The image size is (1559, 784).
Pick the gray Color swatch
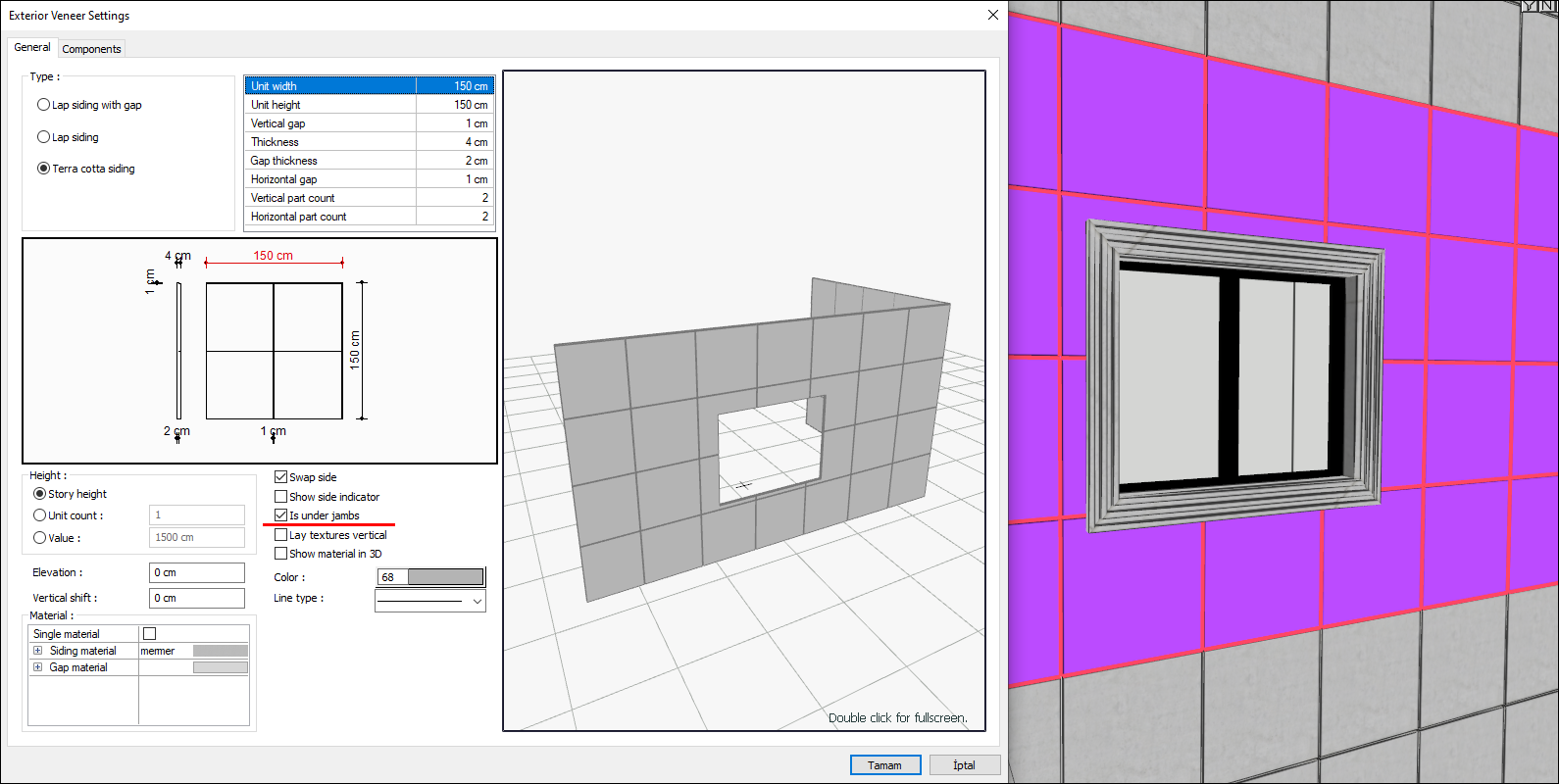(445, 577)
